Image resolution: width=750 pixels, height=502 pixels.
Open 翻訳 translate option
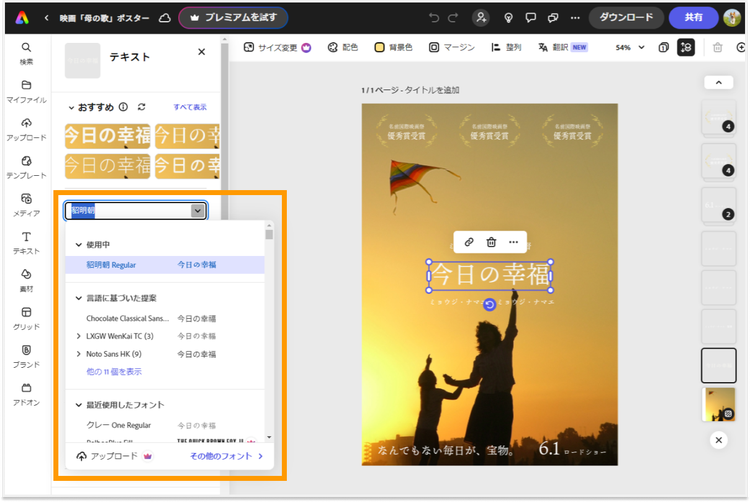pyautogui.click(x=563, y=47)
